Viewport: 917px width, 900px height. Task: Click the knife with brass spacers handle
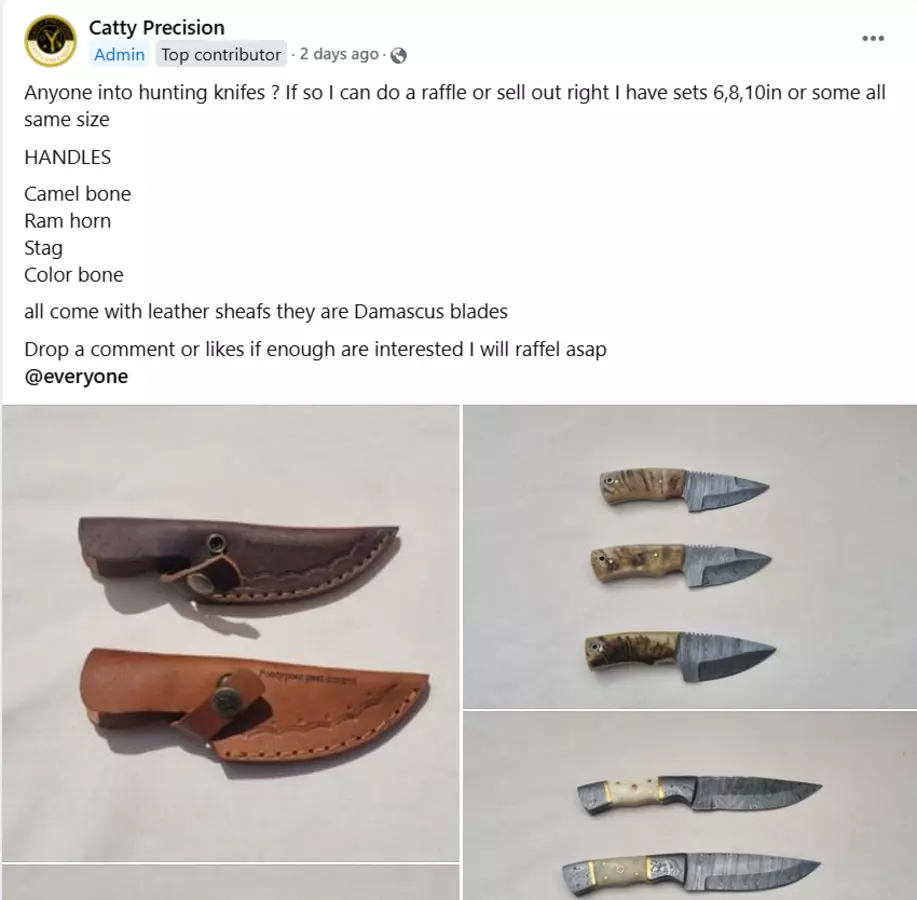click(691, 876)
